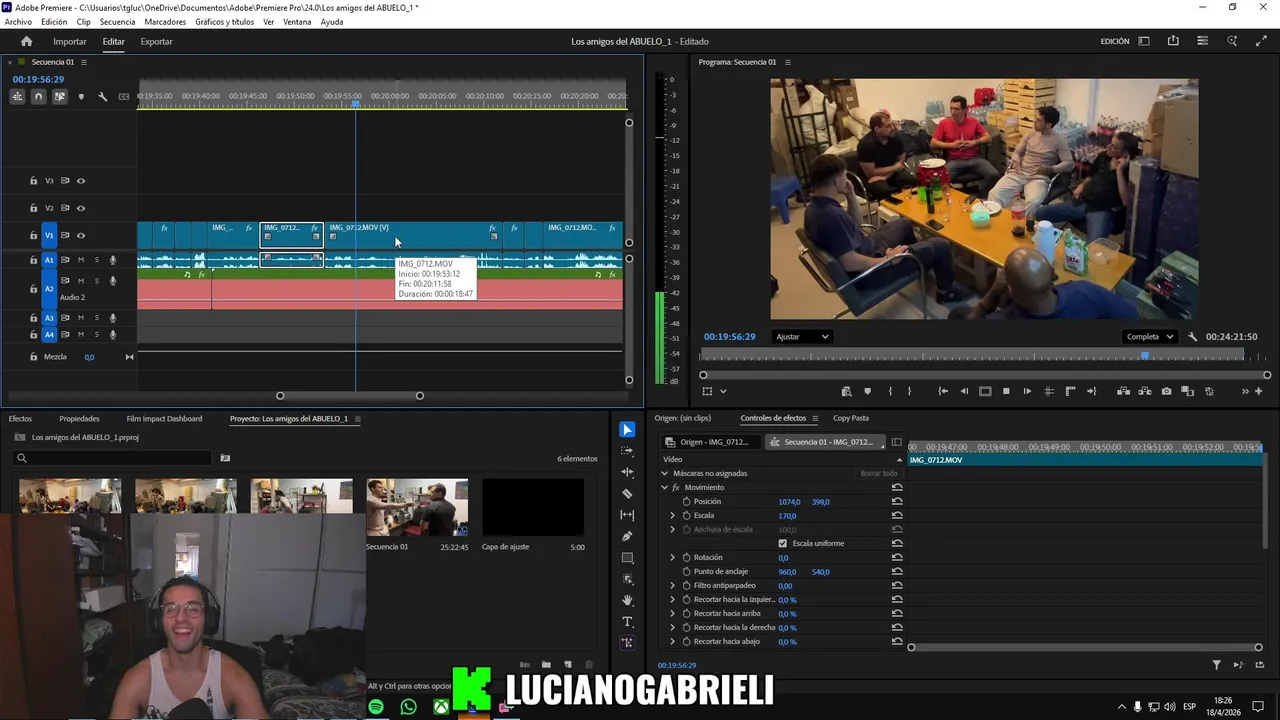The width and height of the screenshot is (1280, 720).
Task: Hide the V2 track output eye
Action: pos(81,208)
